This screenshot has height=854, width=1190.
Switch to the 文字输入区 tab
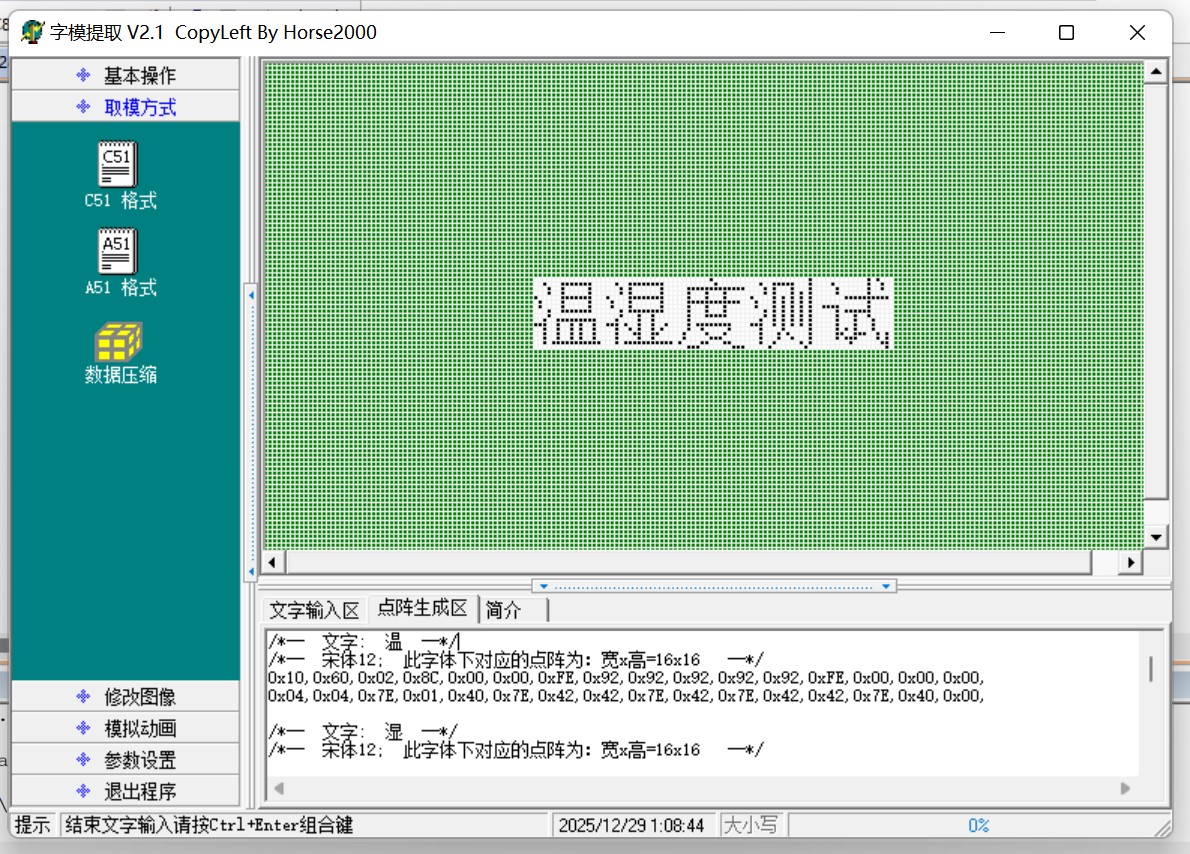click(314, 610)
